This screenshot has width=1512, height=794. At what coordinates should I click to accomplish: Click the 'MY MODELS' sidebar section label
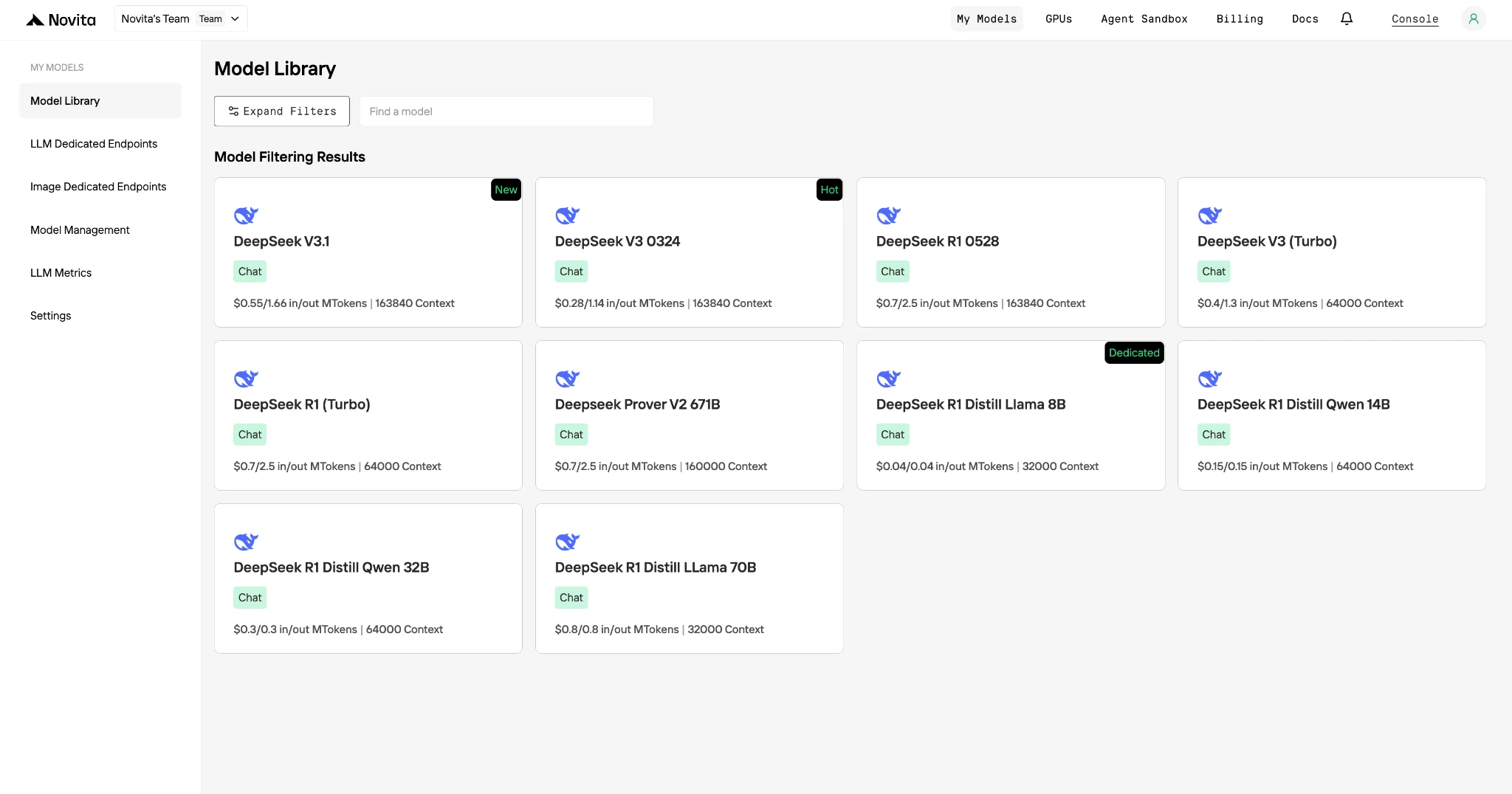[57, 67]
